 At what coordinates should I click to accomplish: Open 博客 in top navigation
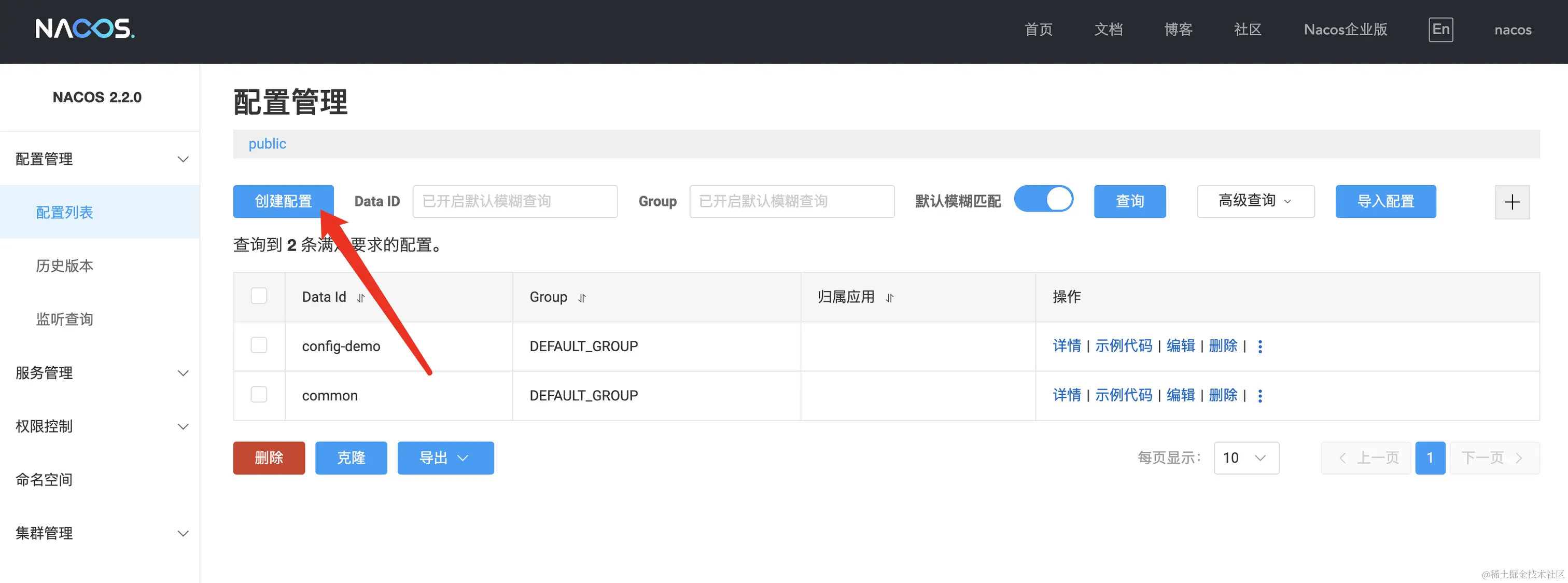pyautogui.click(x=1178, y=29)
